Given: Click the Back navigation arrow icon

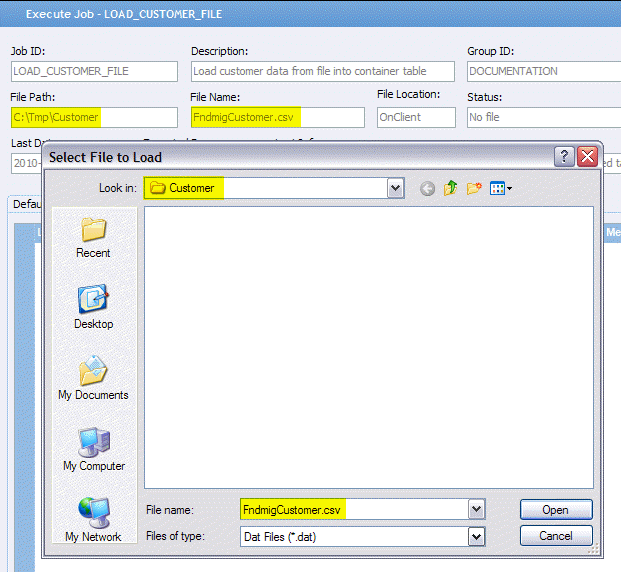Looking at the screenshot, I should pos(428,188).
